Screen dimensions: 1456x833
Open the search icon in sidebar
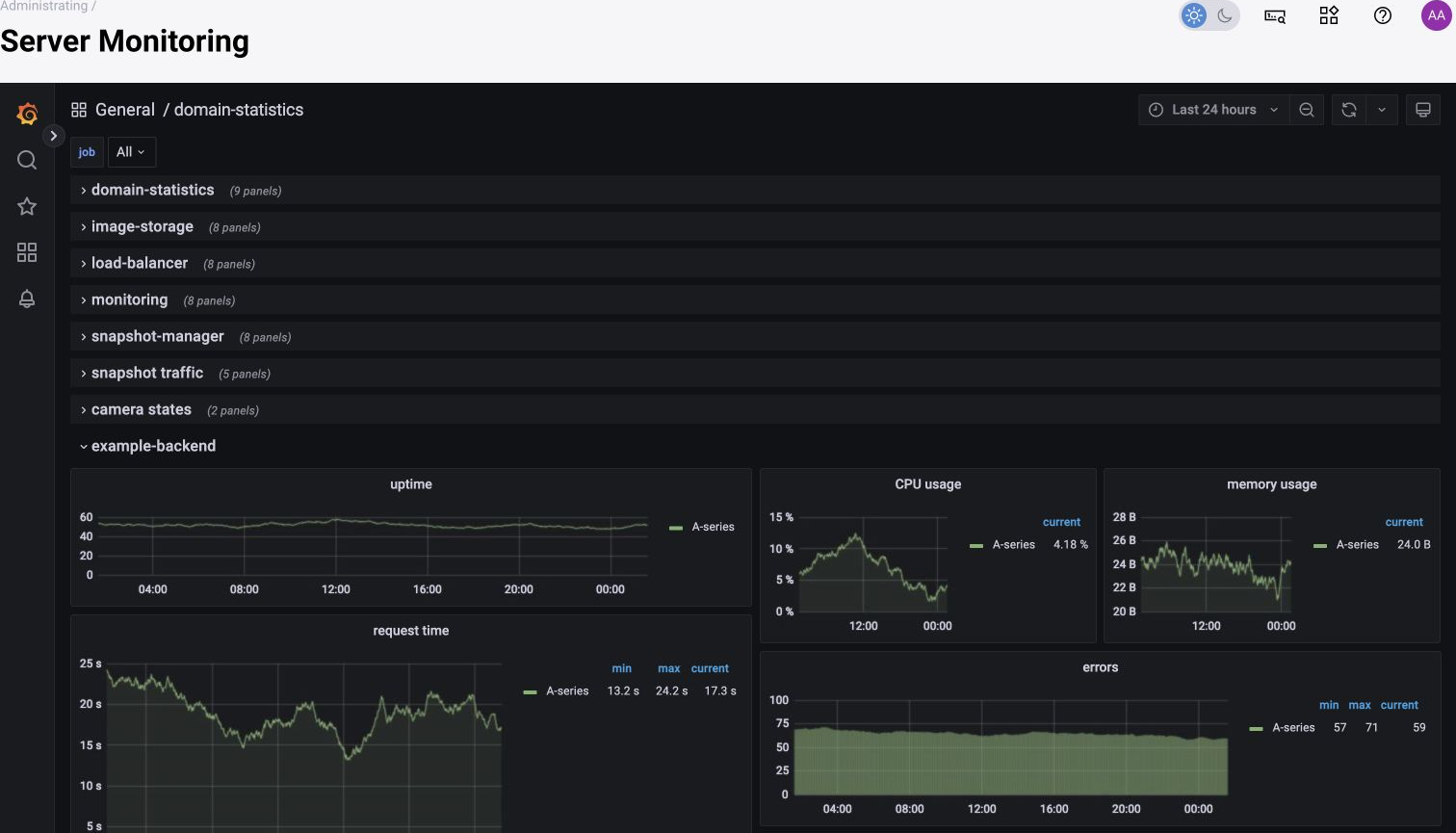pos(27,160)
